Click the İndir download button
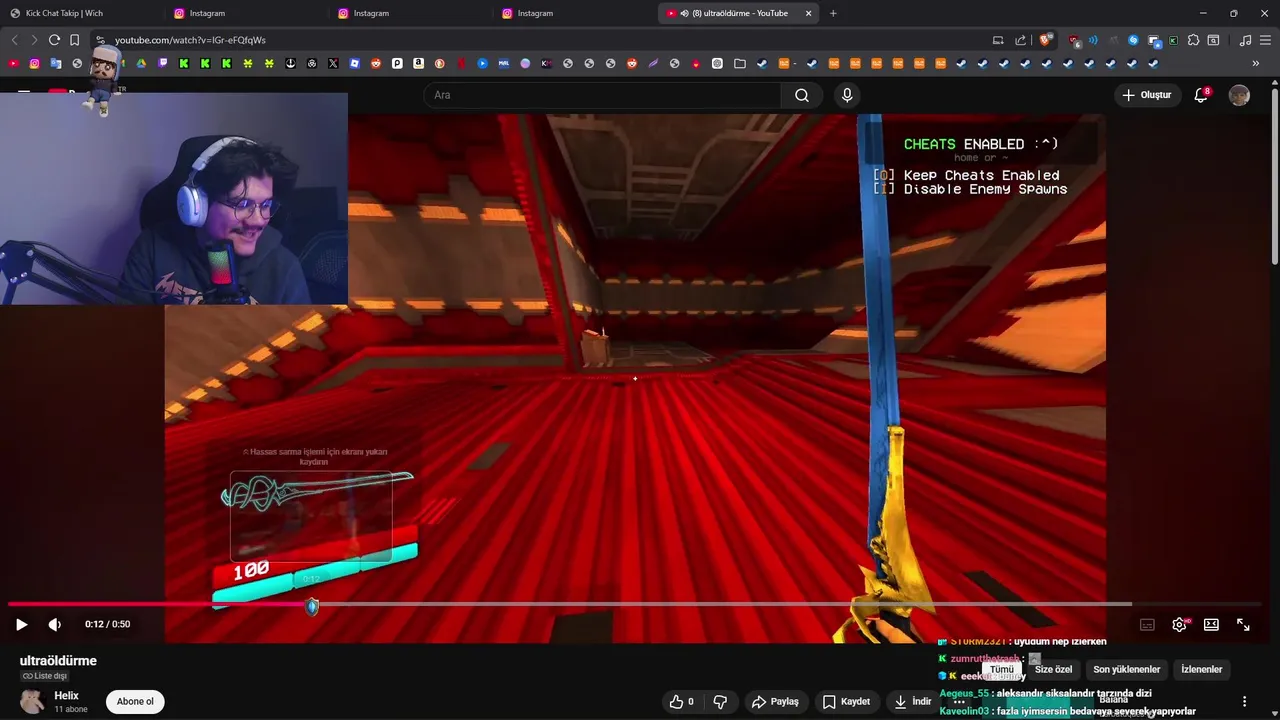 [x=912, y=701]
